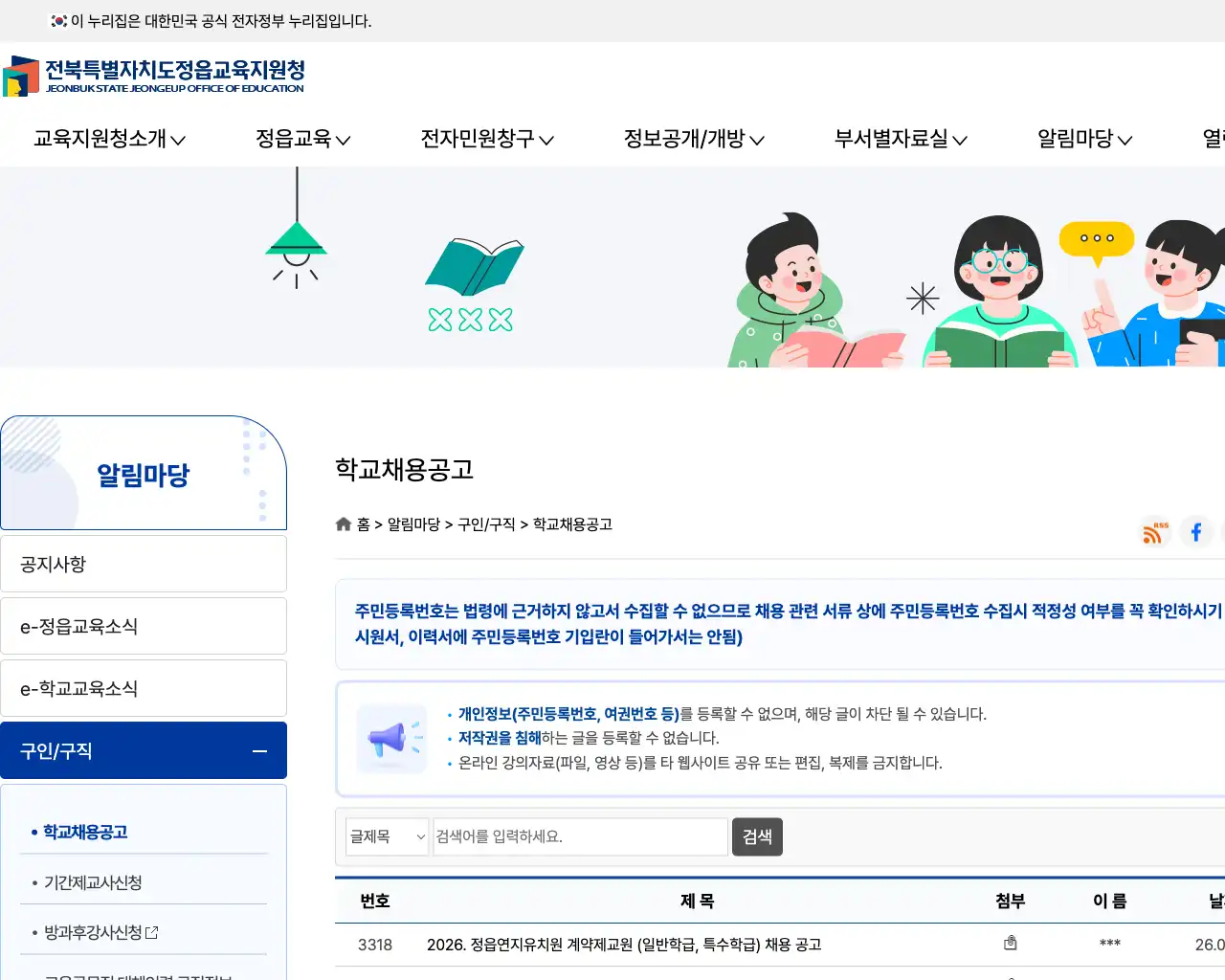
Task: Open posting 2026 정읍연지유치원 채용 공고
Action: (624, 945)
